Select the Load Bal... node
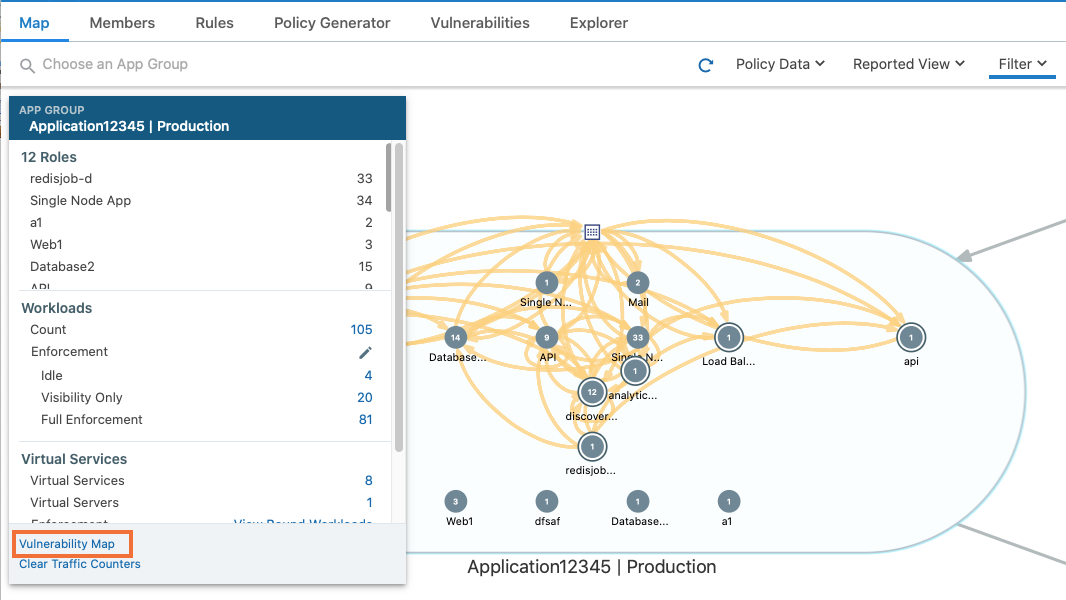This screenshot has height=600, width=1066. click(729, 337)
